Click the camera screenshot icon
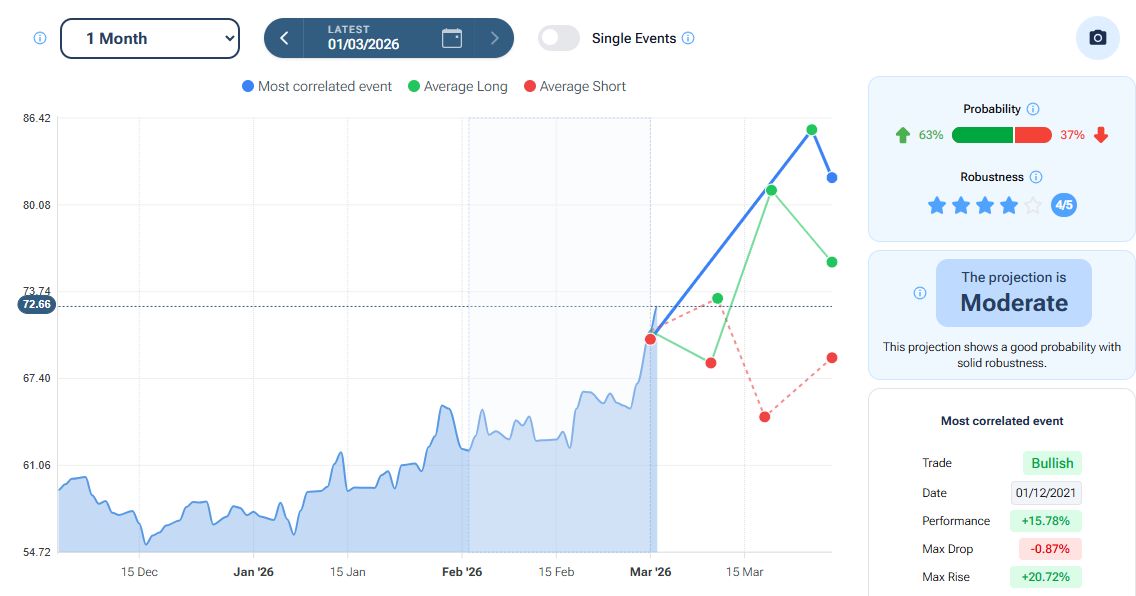The width and height of the screenshot is (1136, 596). coord(1097,38)
